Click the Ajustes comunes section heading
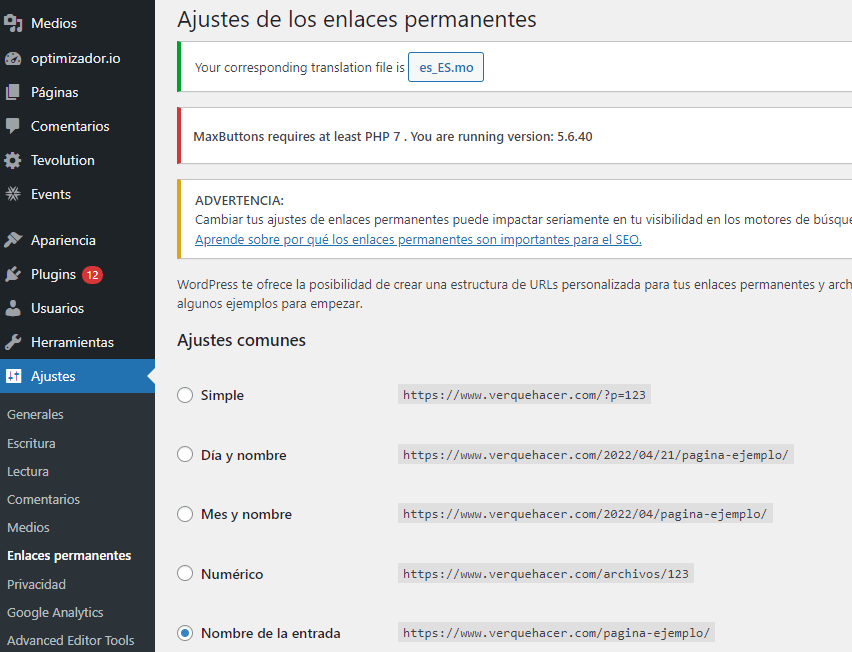Image resolution: width=852 pixels, height=652 pixels. [x=241, y=340]
